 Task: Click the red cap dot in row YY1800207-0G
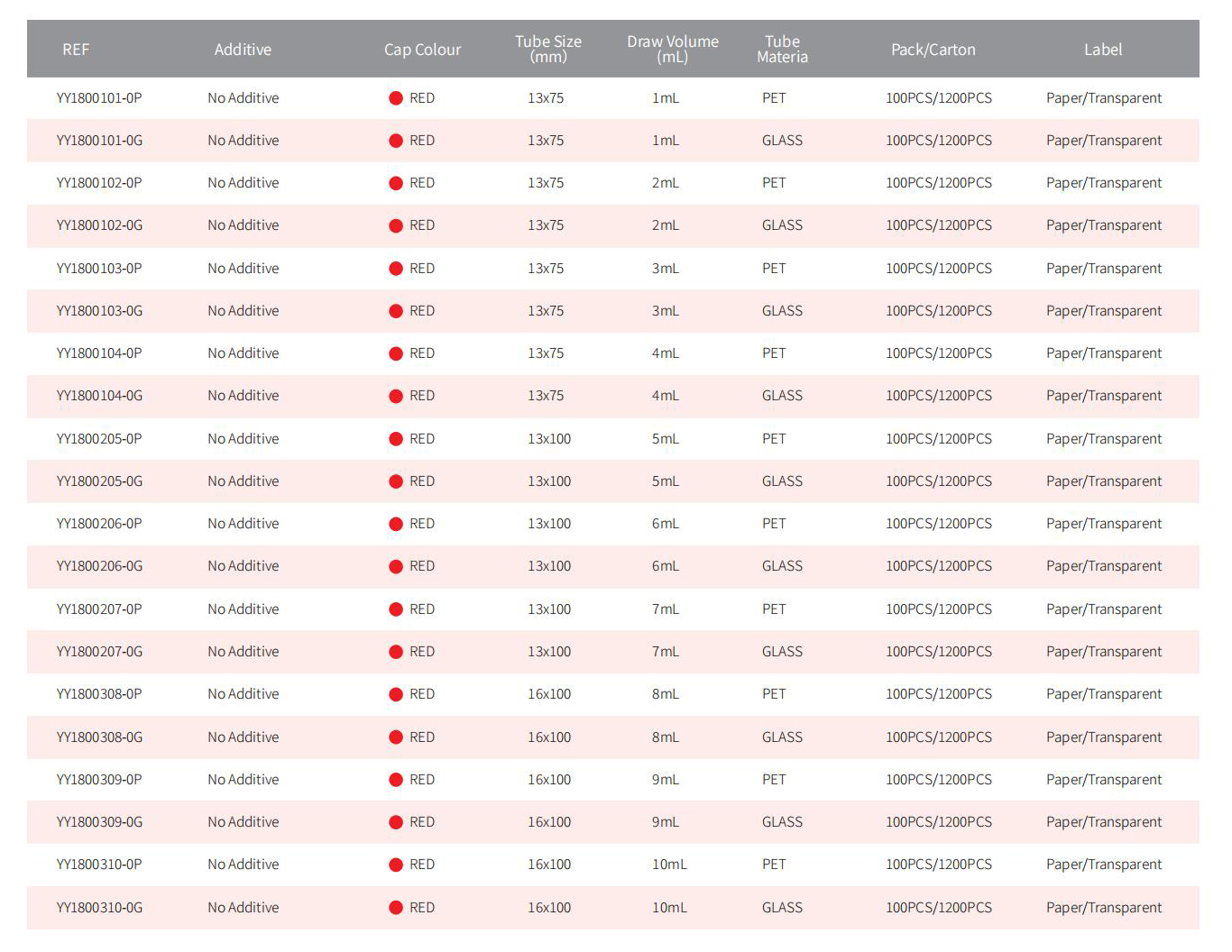coord(396,652)
